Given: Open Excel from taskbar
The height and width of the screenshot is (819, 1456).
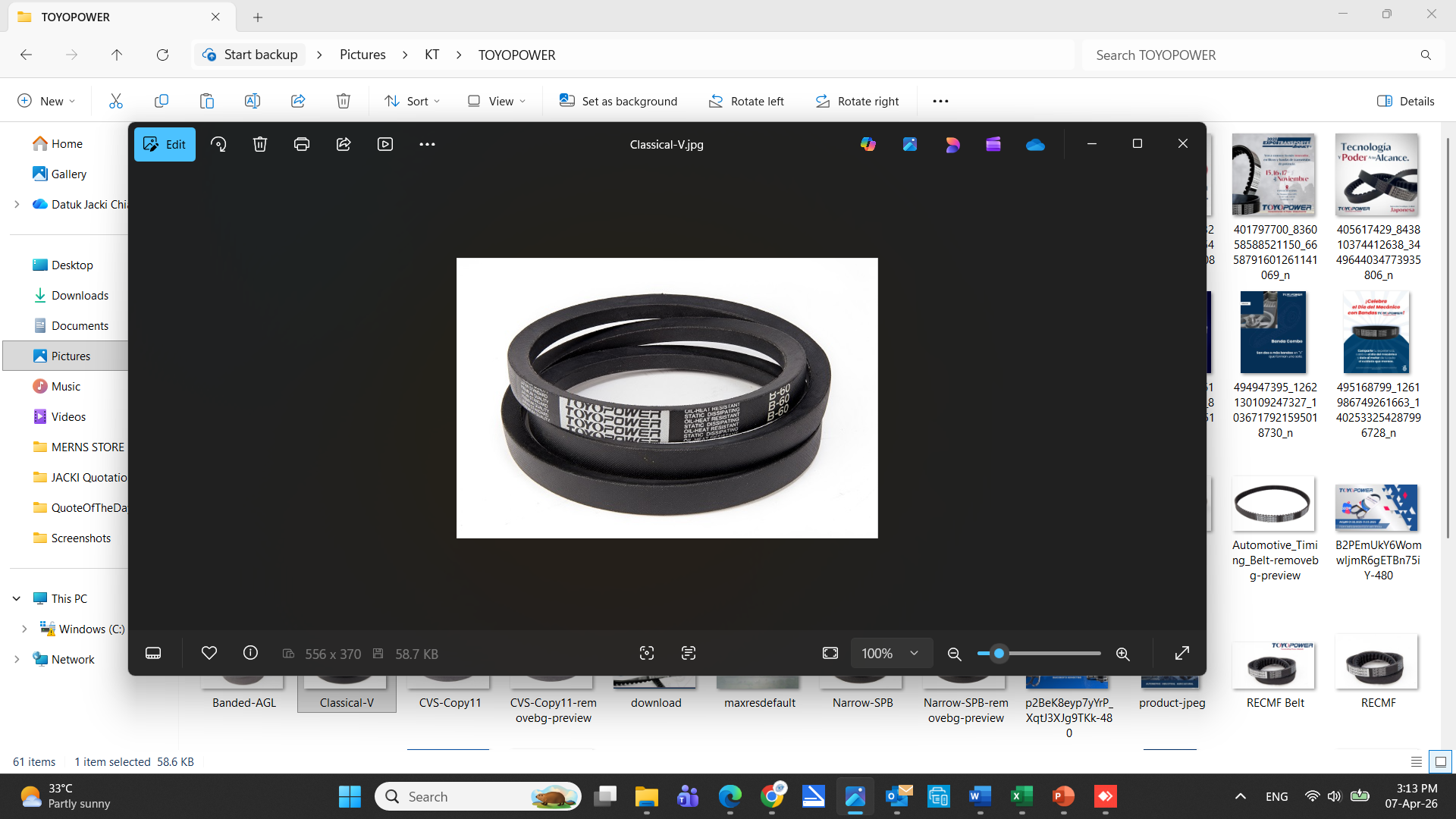Looking at the screenshot, I should [1021, 796].
